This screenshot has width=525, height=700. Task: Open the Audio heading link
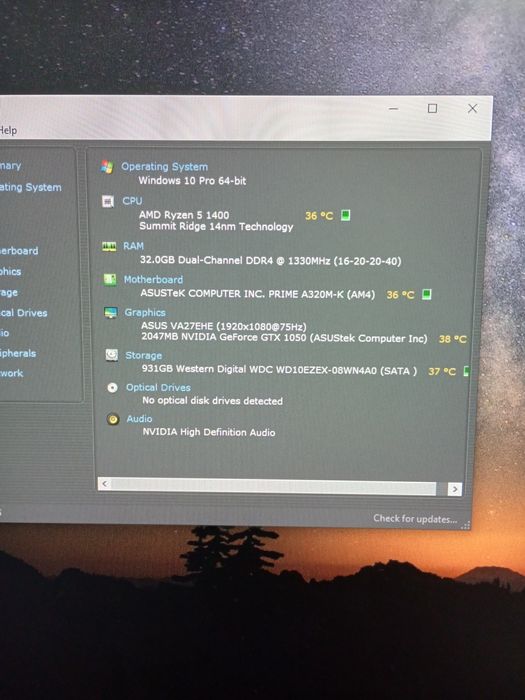pos(139,419)
